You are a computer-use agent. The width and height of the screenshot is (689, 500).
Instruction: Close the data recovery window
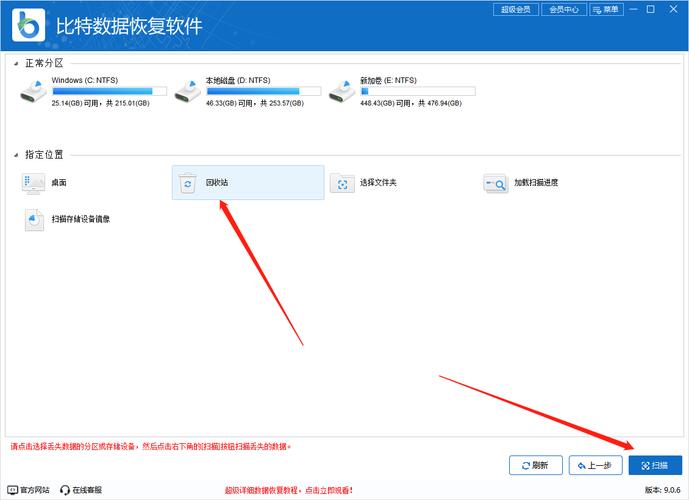(673, 9)
